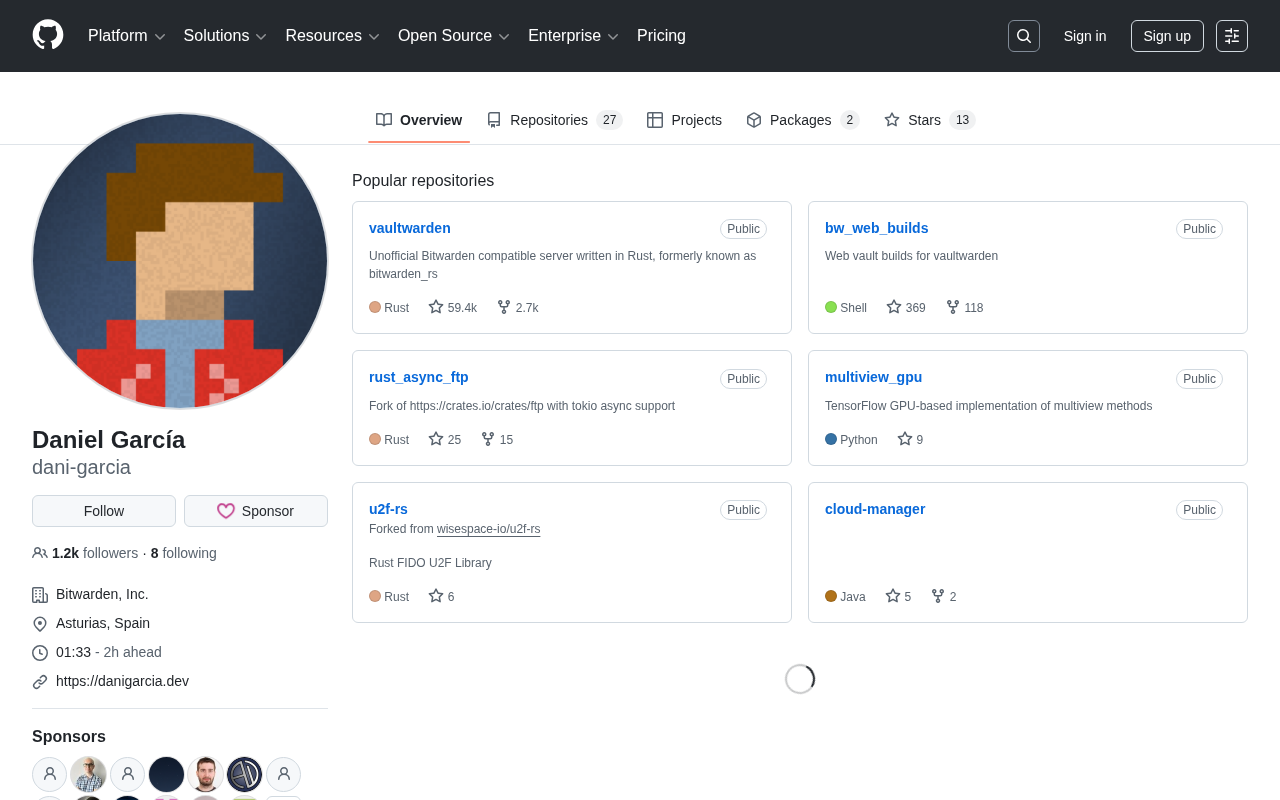Image resolution: width=1280 pixels, height=800 pixels.
Task: Click the "Rust FIDO U2F Library" description
Action: click(430, 563)
